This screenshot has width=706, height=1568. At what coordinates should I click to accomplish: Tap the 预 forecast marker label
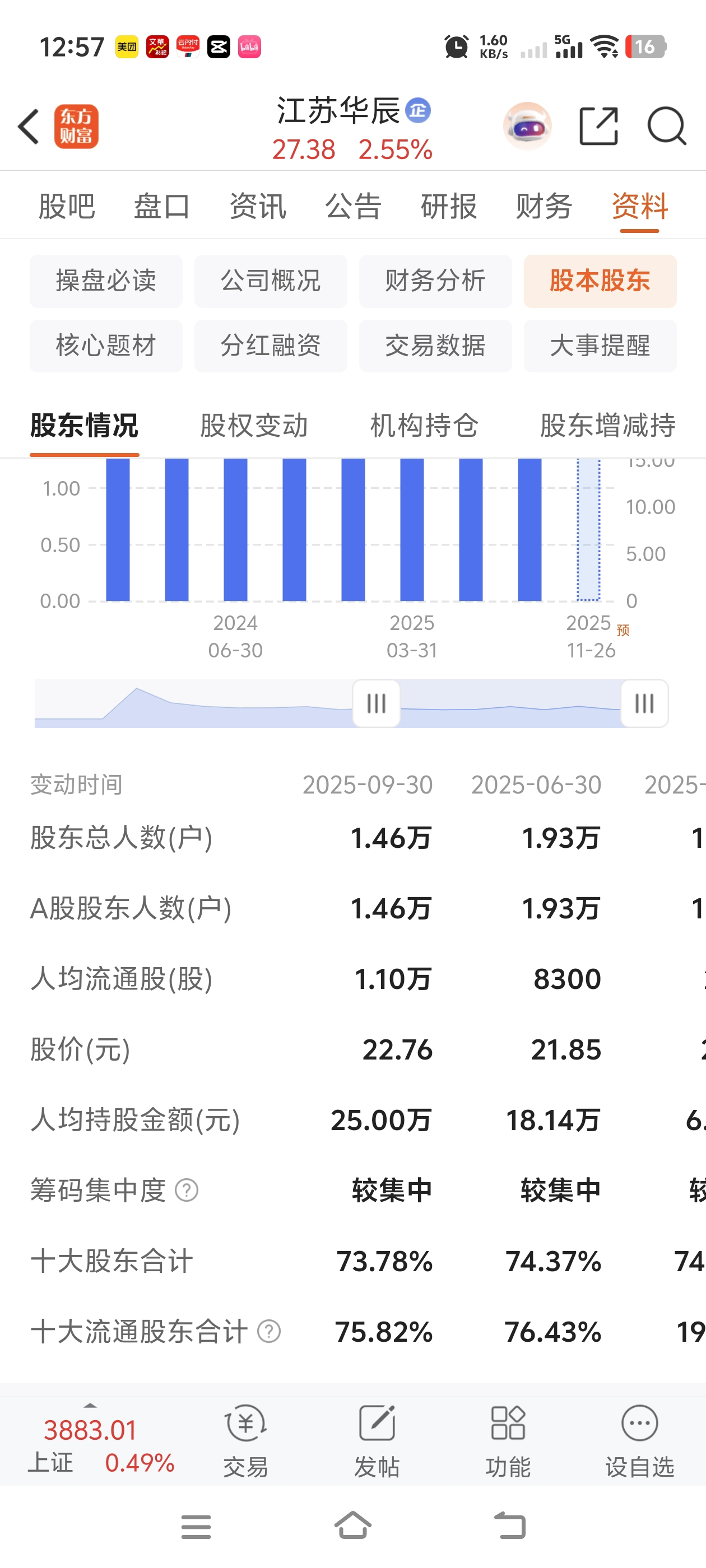[623, 630]
